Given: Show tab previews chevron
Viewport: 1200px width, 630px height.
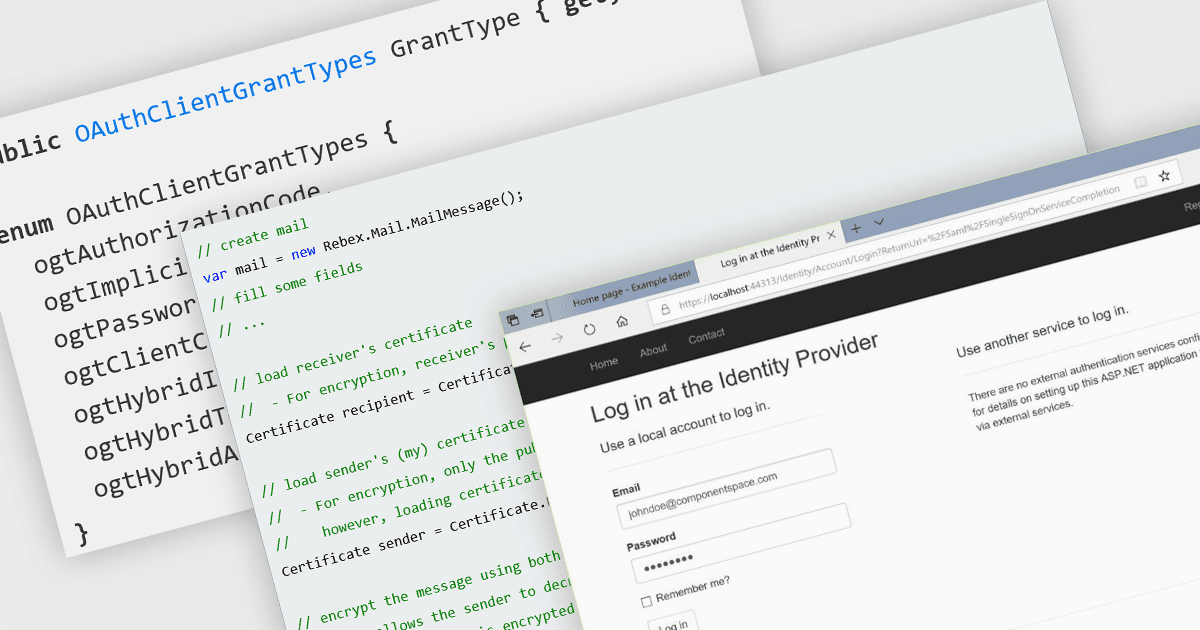Looking at the screenshot, I should click(x=880, y=222).
